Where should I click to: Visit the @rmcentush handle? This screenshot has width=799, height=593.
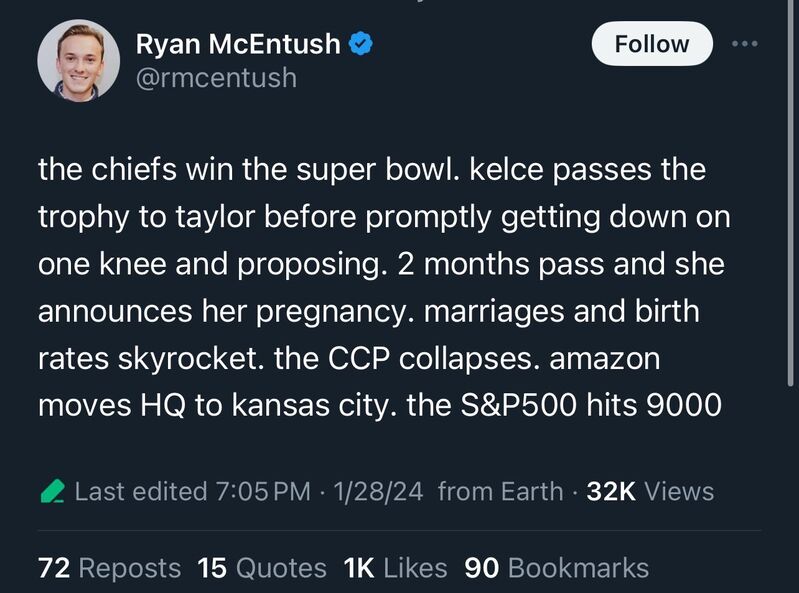216,78
